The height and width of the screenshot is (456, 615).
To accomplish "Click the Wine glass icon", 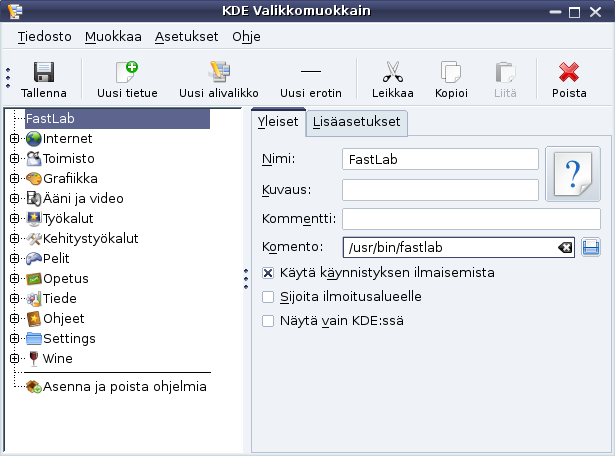I will click(34, 358).
